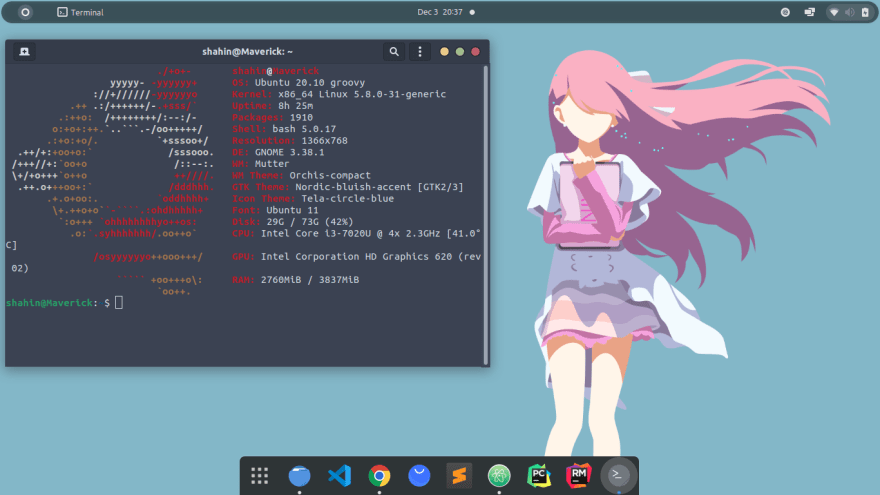
Task: Click the 'OS: Ubuntu 20.10 groovy' line
Action: 299,82
